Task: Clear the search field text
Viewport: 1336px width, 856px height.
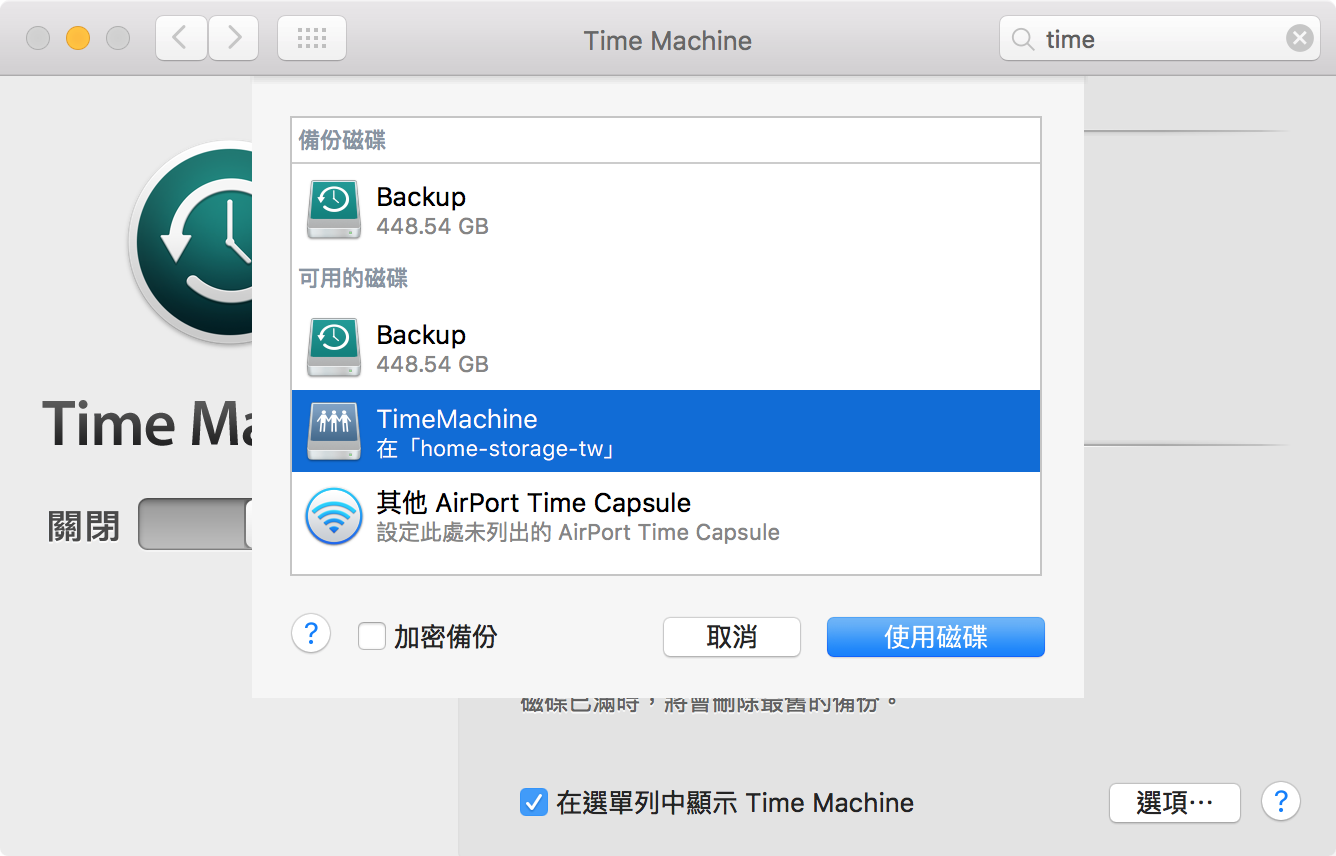Action: (1299, 39)
